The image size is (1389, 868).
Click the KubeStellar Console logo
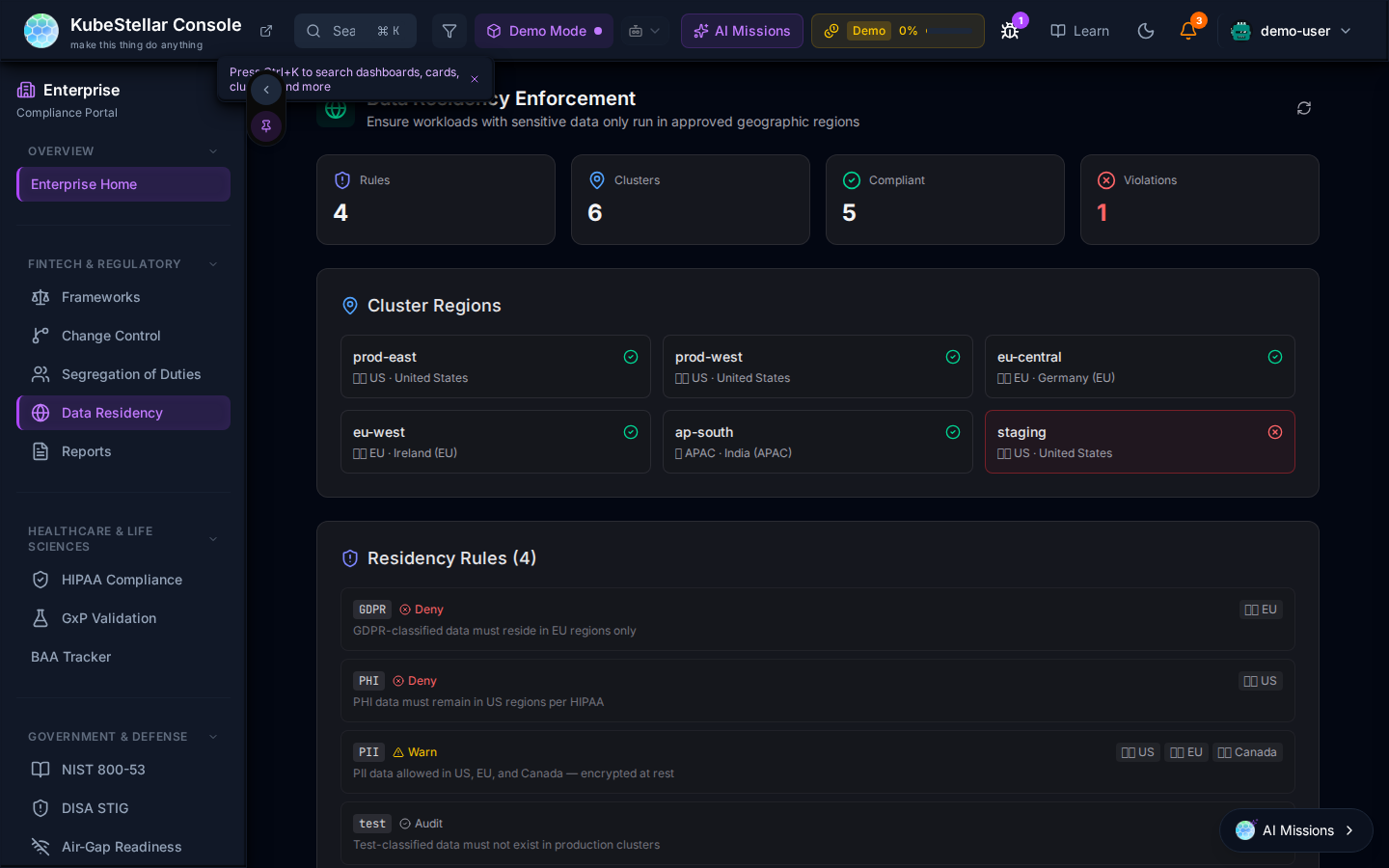click(41, 31)
